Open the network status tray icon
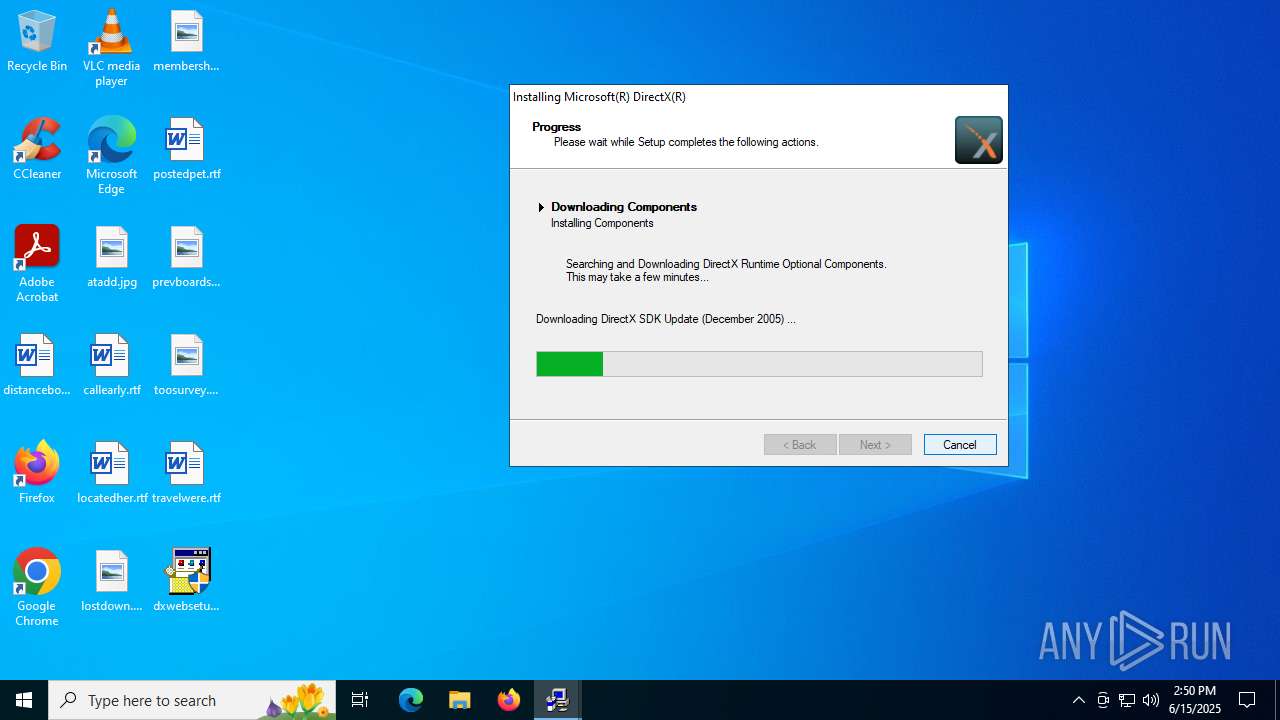1280x720 pixels. pyautogui.click(x=1127, y=700)
